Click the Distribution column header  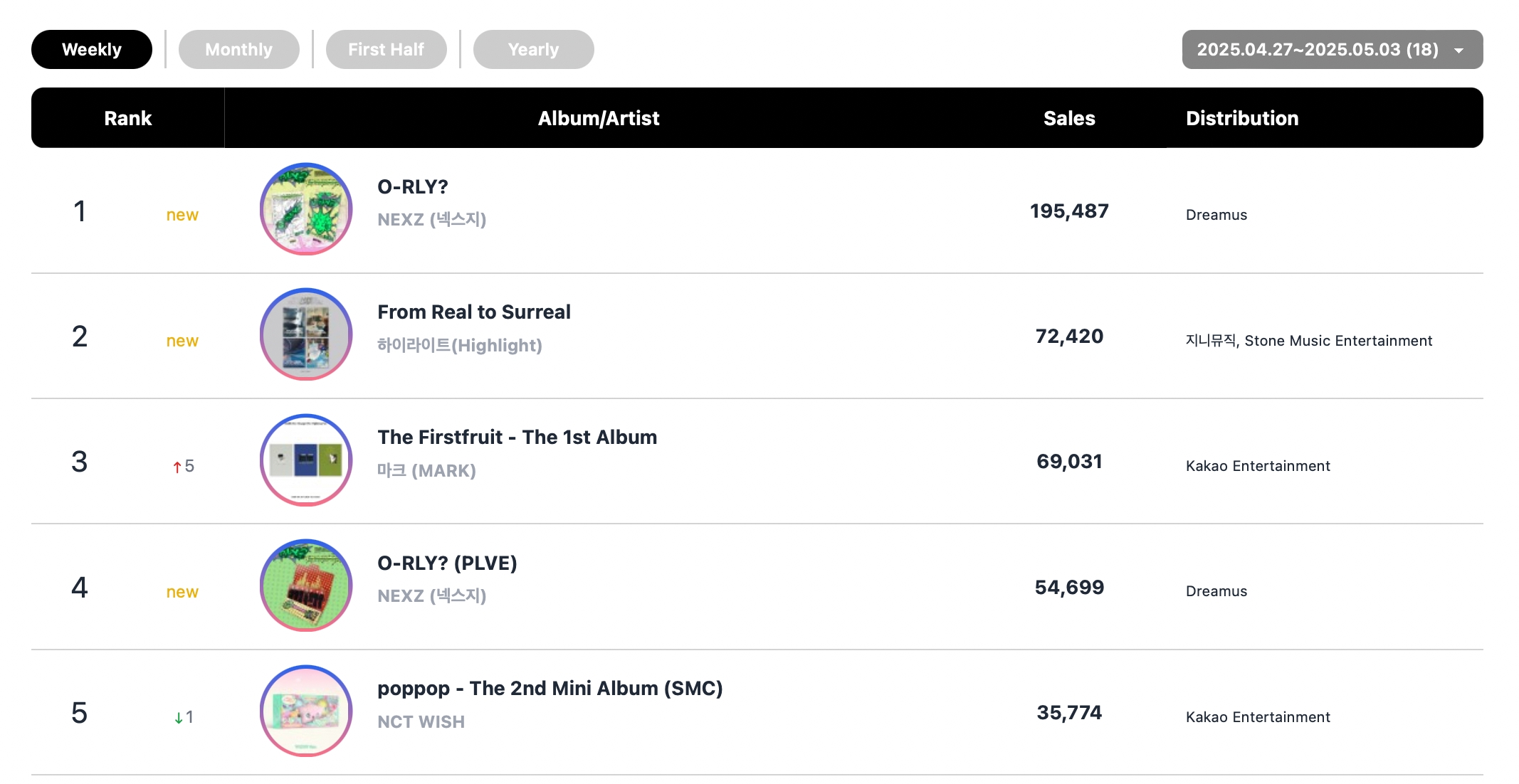pos(1242,118)
